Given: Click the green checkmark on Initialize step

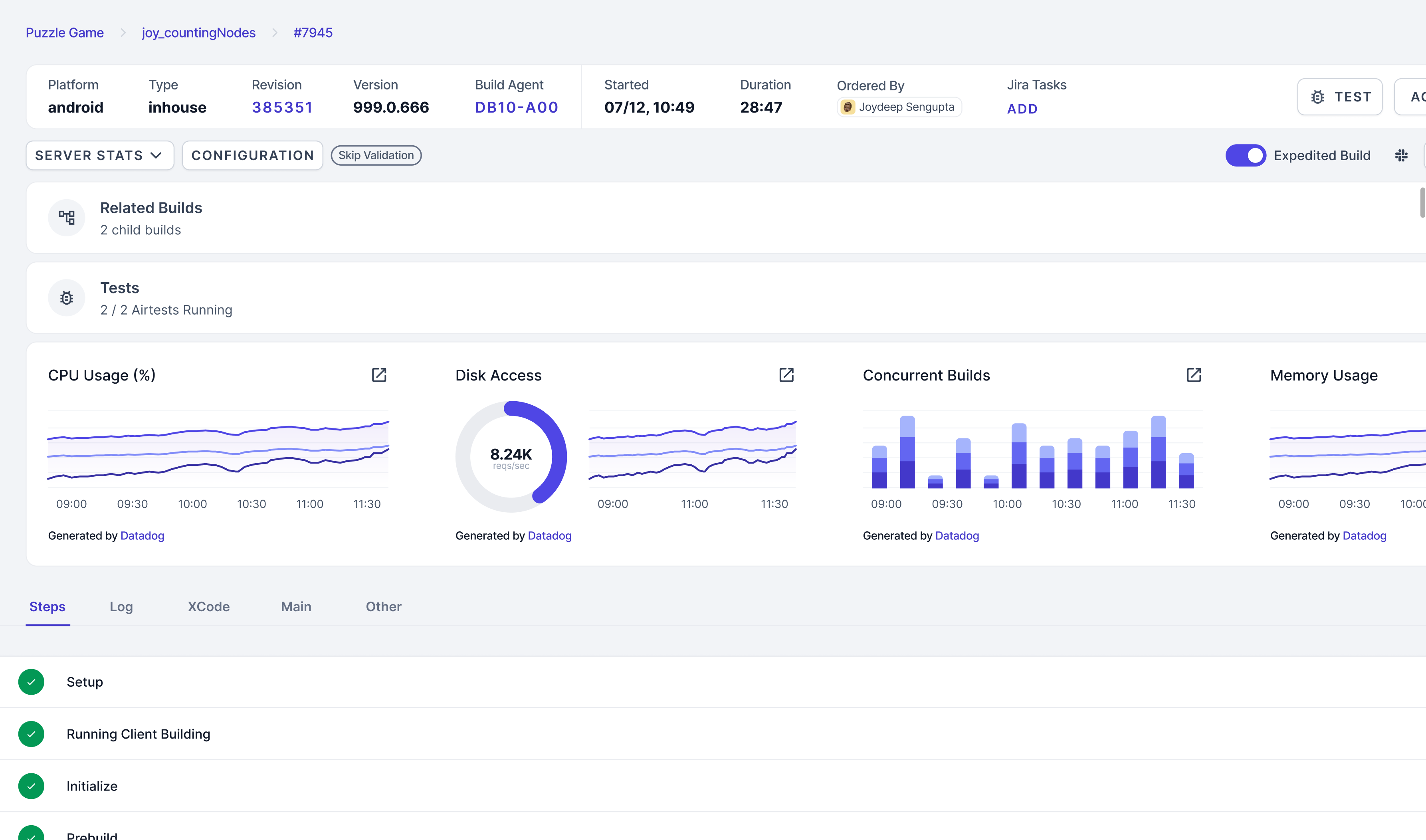Looking at the screenshot, I should (x=31, y=786).
